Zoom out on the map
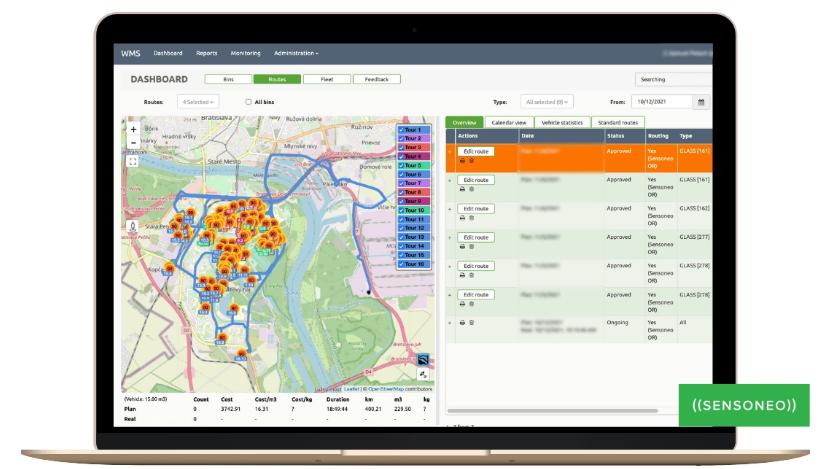821x469 pixels. 134,143
